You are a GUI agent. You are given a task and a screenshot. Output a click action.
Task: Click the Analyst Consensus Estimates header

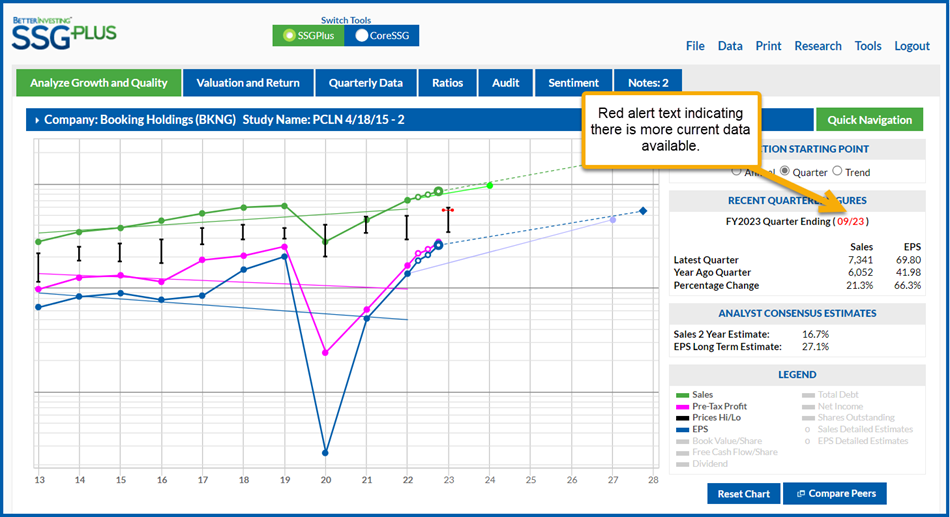[797, 313]
